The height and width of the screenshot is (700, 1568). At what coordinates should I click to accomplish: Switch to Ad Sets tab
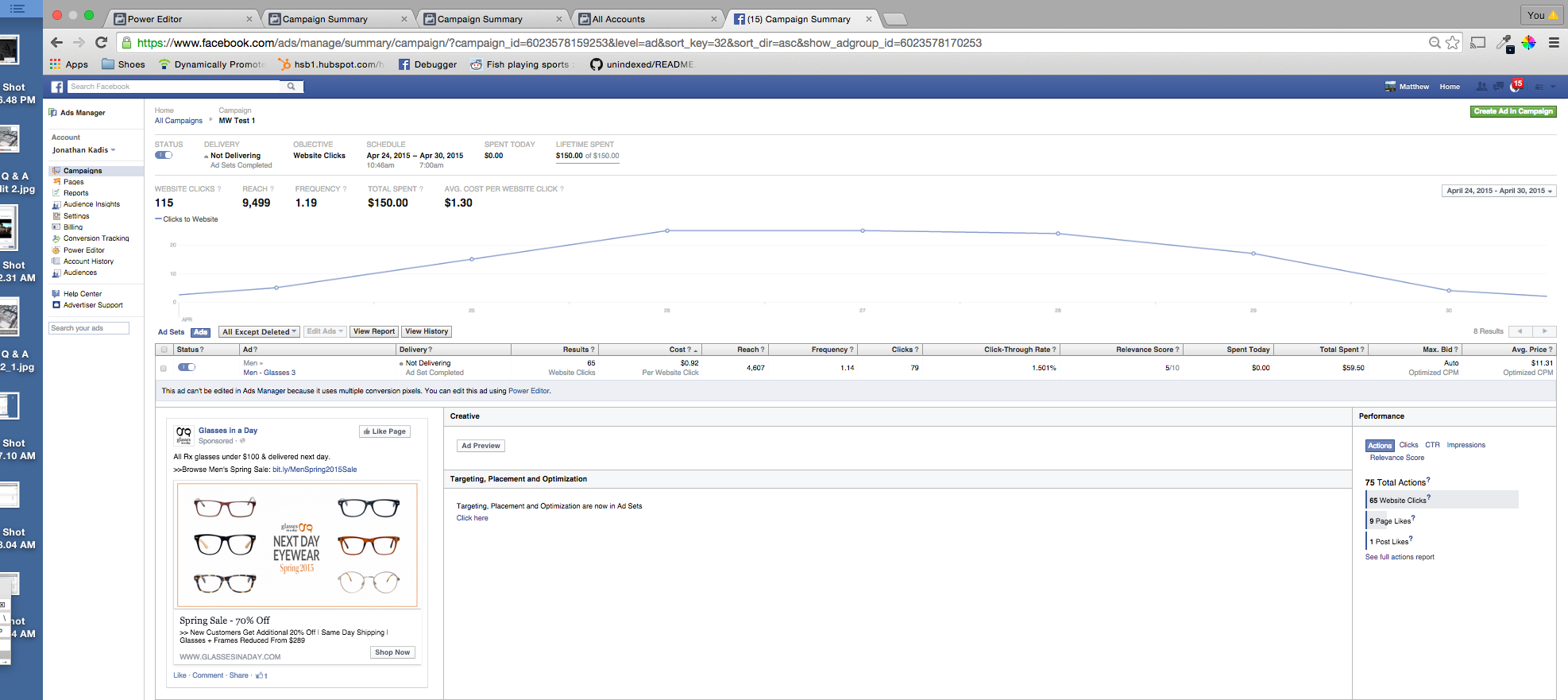click(171, 332)
